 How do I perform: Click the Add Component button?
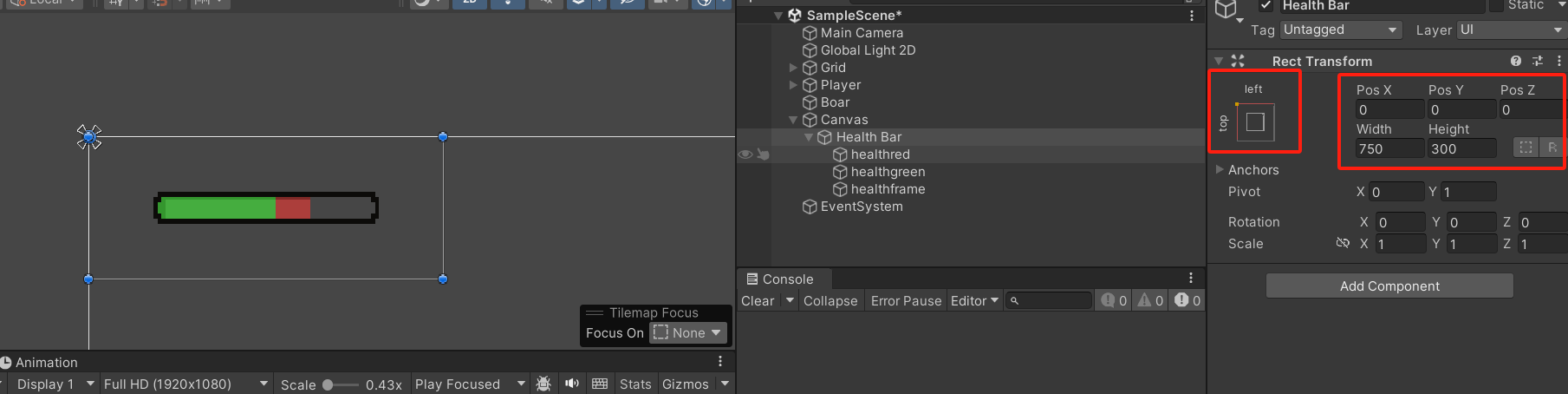tap(1389, 286)
